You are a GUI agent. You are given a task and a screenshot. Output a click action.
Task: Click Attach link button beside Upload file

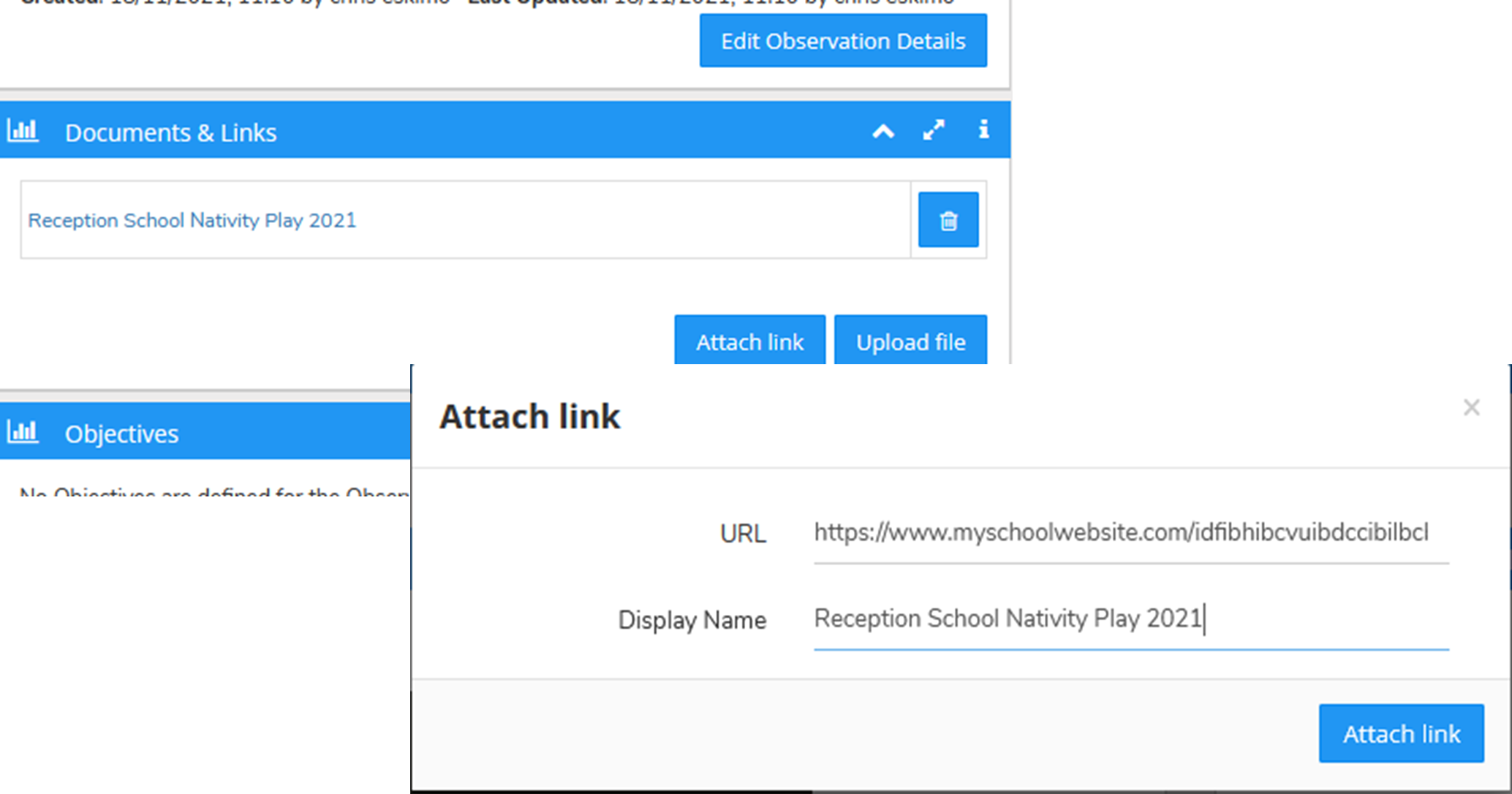[x=749, y=341]
